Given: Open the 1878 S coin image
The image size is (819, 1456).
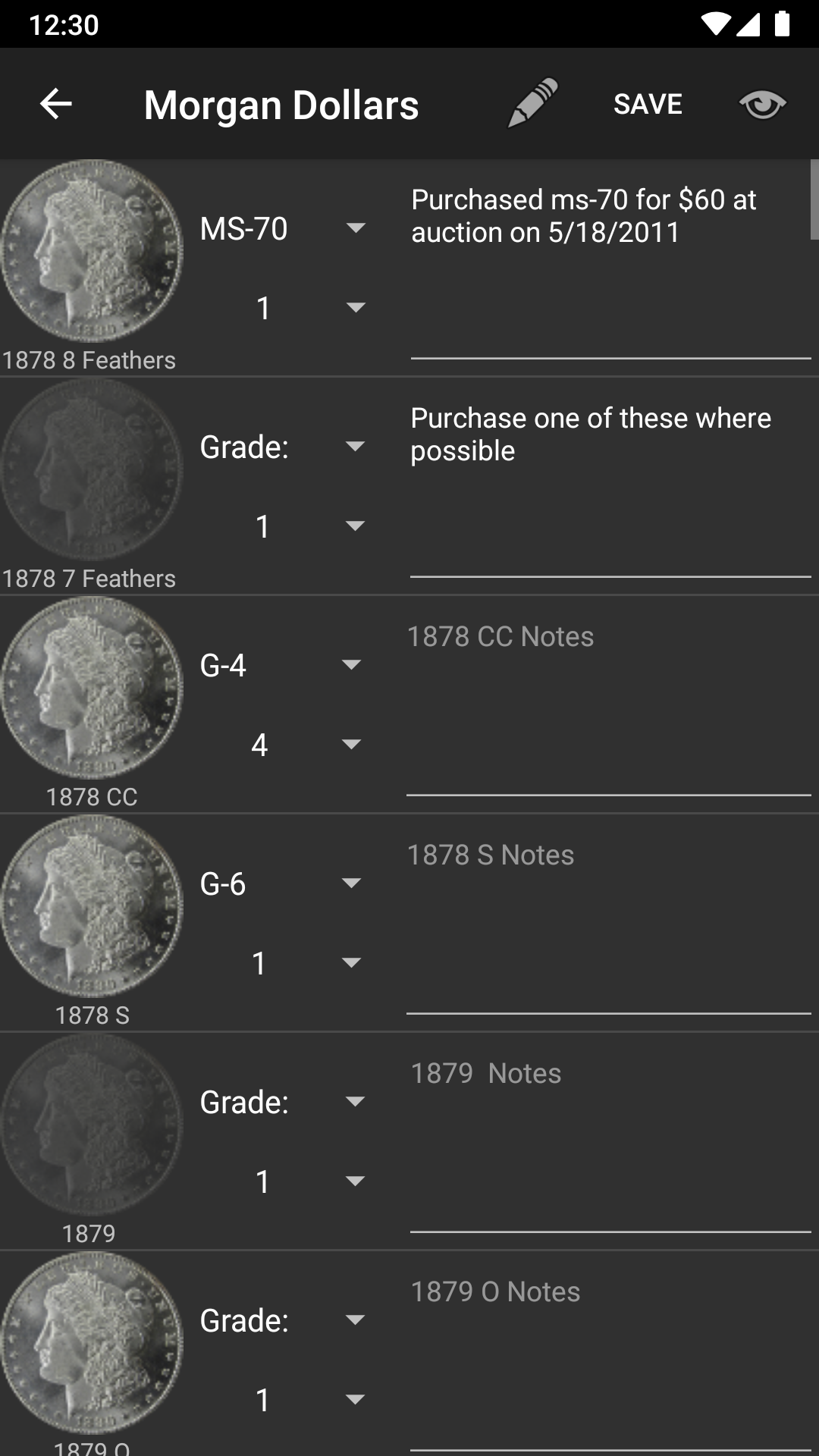Looking at the screenshot, I should (x=91, y=910).
